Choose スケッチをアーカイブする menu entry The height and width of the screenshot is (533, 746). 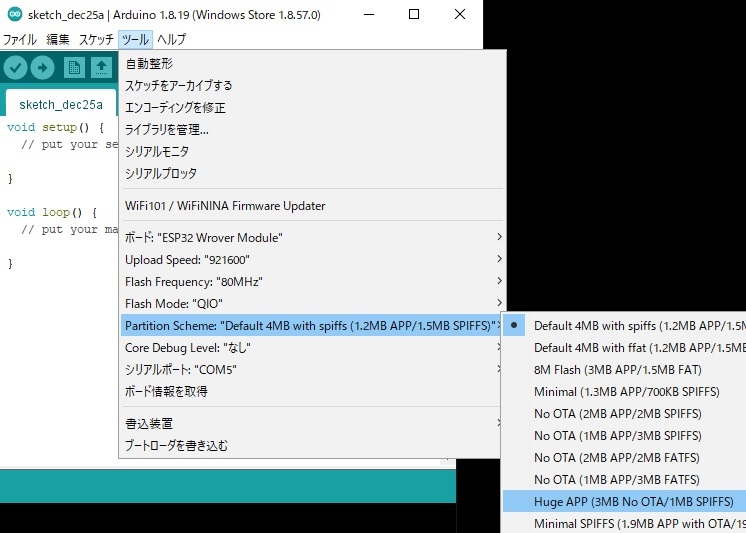312,86
